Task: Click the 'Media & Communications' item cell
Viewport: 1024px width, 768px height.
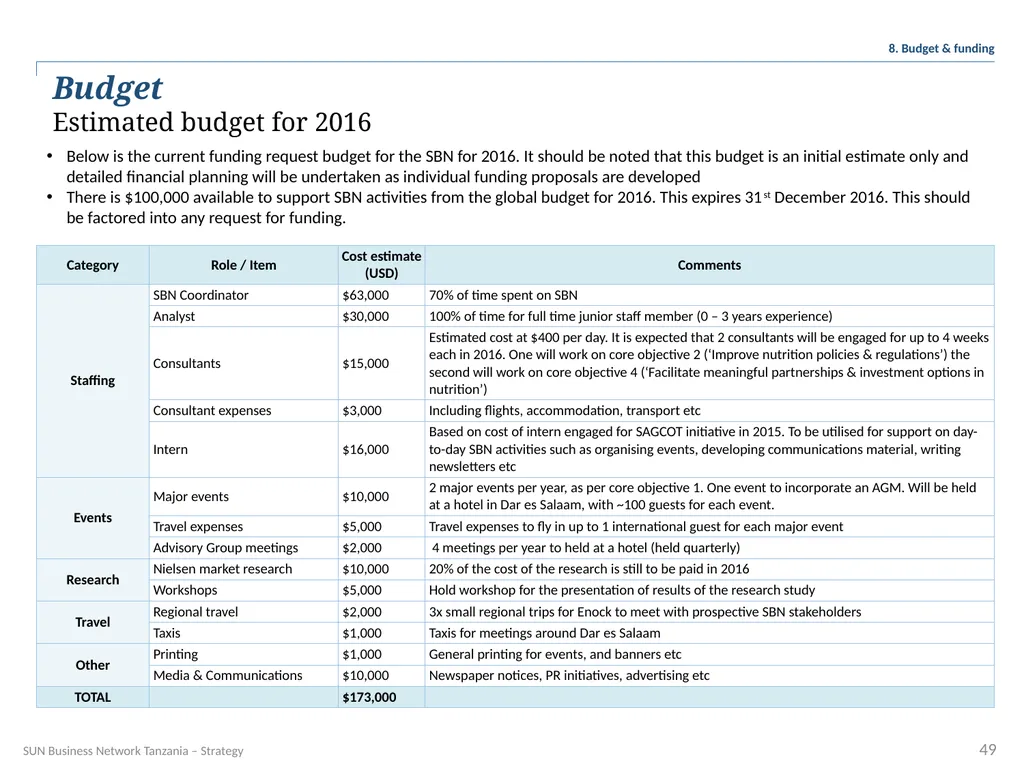Action: tap(244, 676)
